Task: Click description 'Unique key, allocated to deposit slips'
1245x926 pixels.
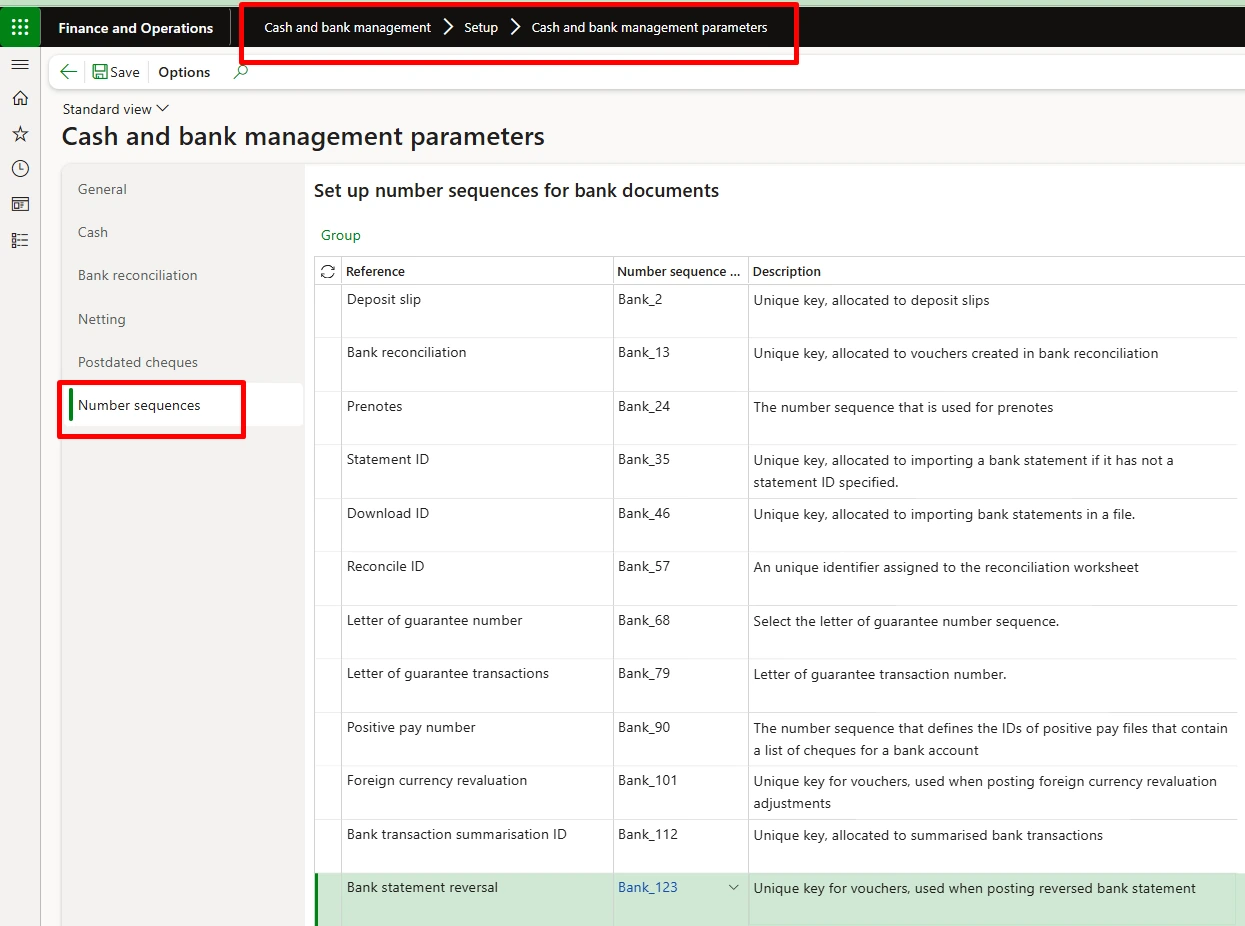Action: (x=871, y=300)
